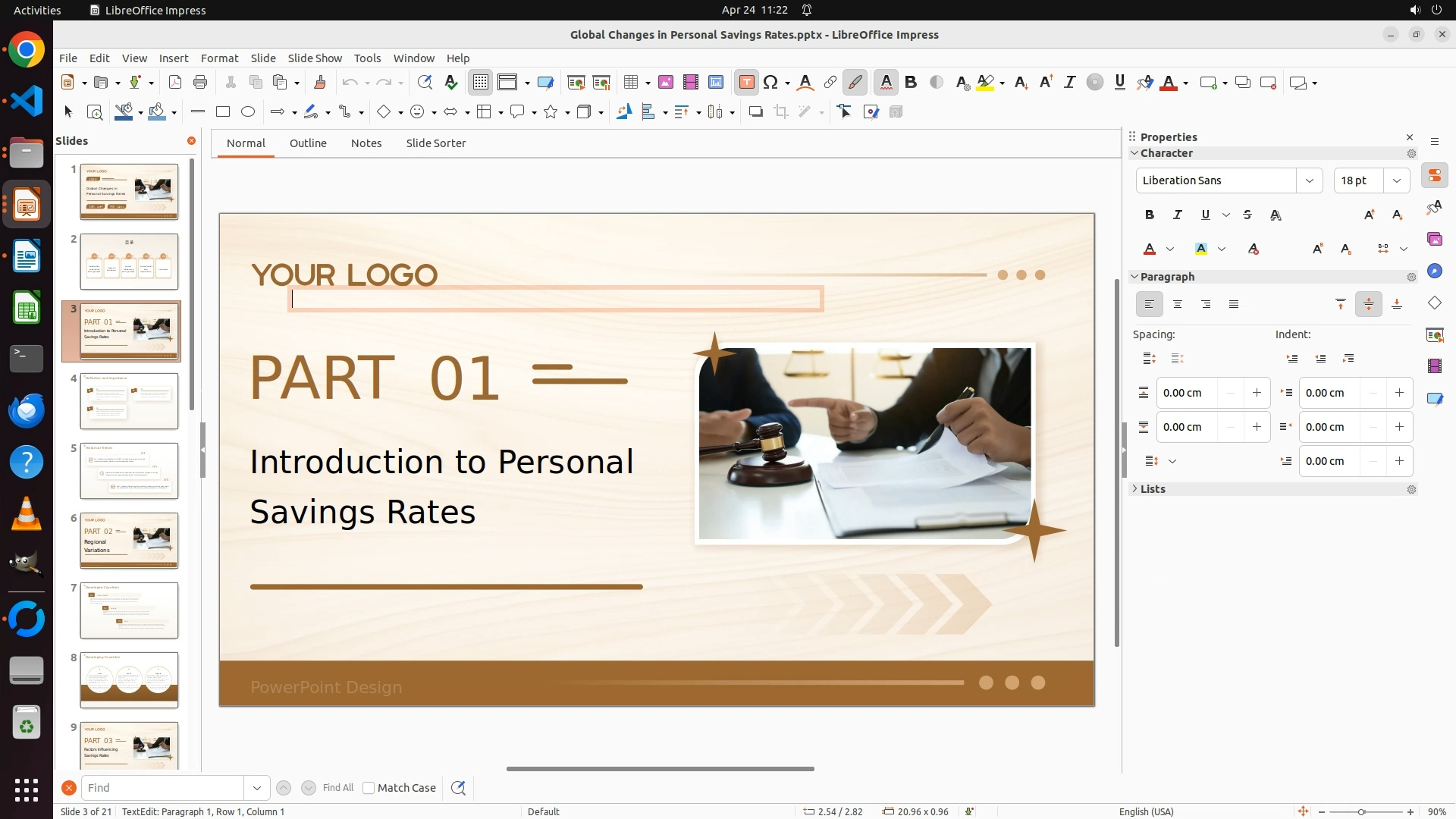Click the Strikethrough icon in Character panel
The width and height of the screenshot is (1456, 819).
click(1247, 215)
